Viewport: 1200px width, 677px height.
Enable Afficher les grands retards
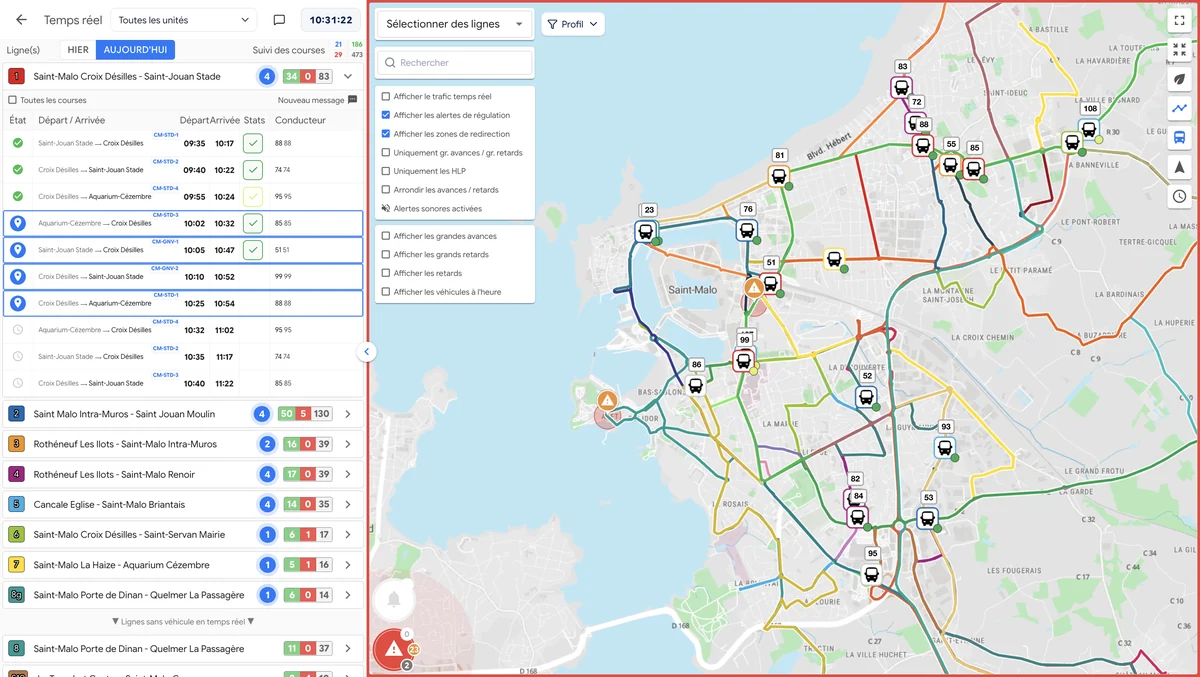(386, 255)
